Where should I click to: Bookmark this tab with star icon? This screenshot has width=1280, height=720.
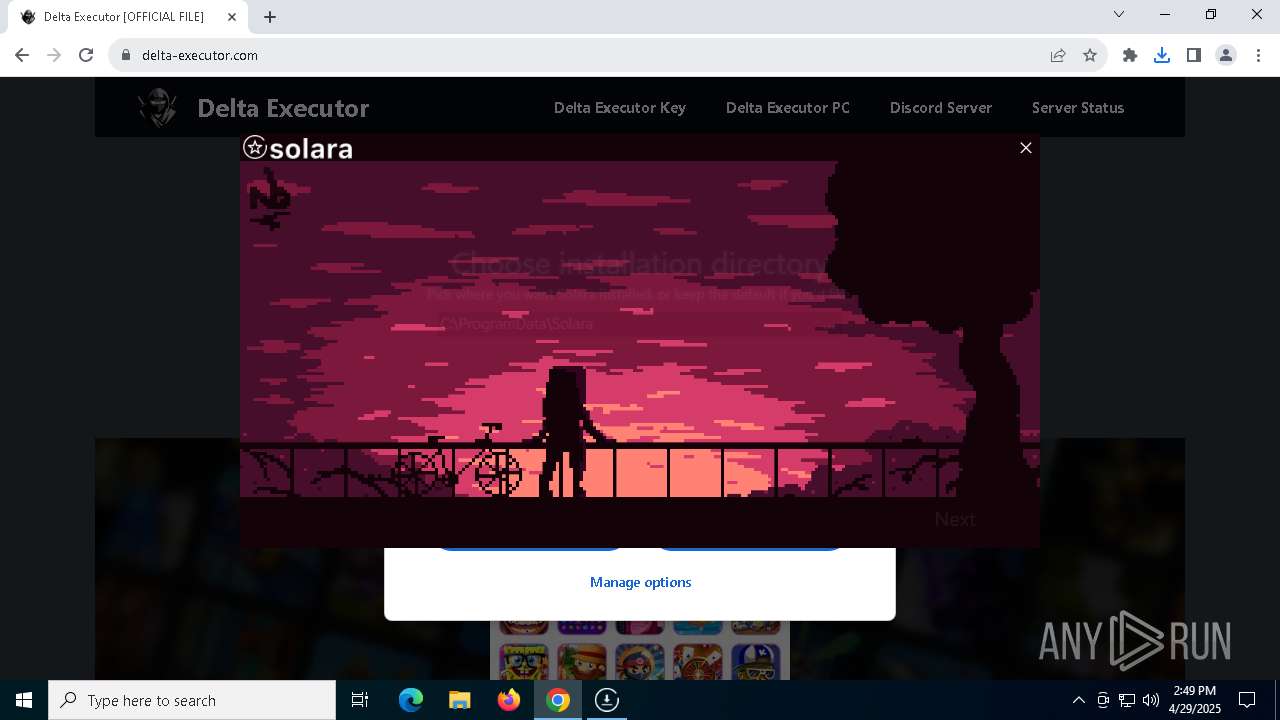click(1090, 55)
